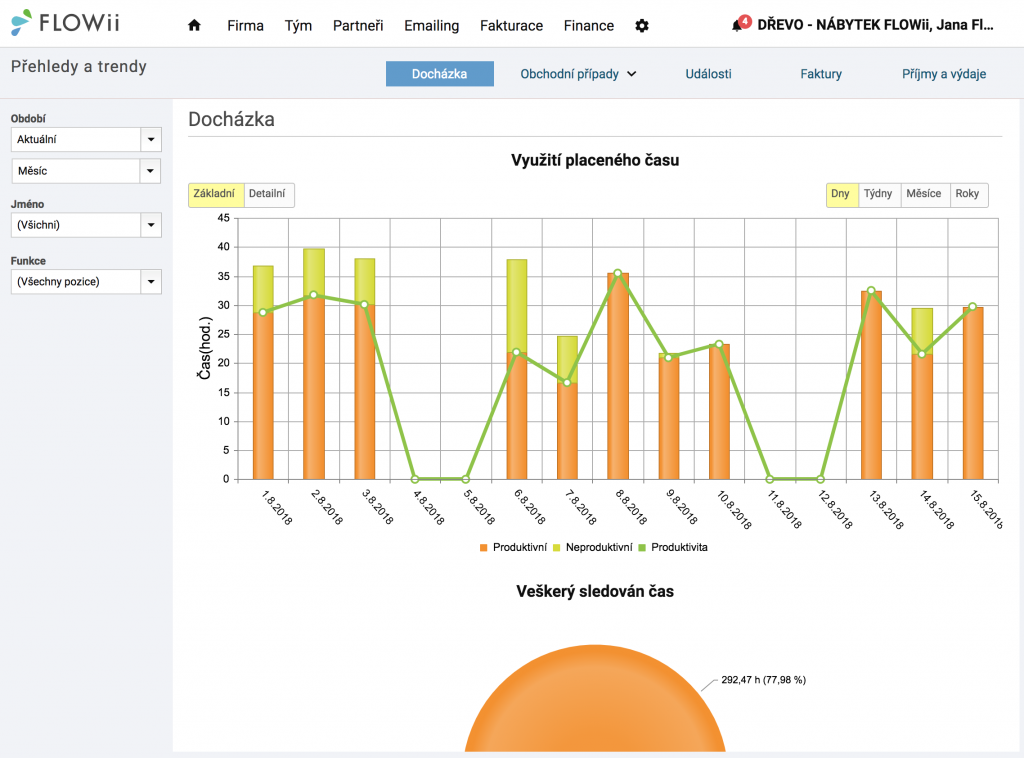
Task: Switch chart to Detailní view
Action: pyautogui.click(x=268, y=195)
